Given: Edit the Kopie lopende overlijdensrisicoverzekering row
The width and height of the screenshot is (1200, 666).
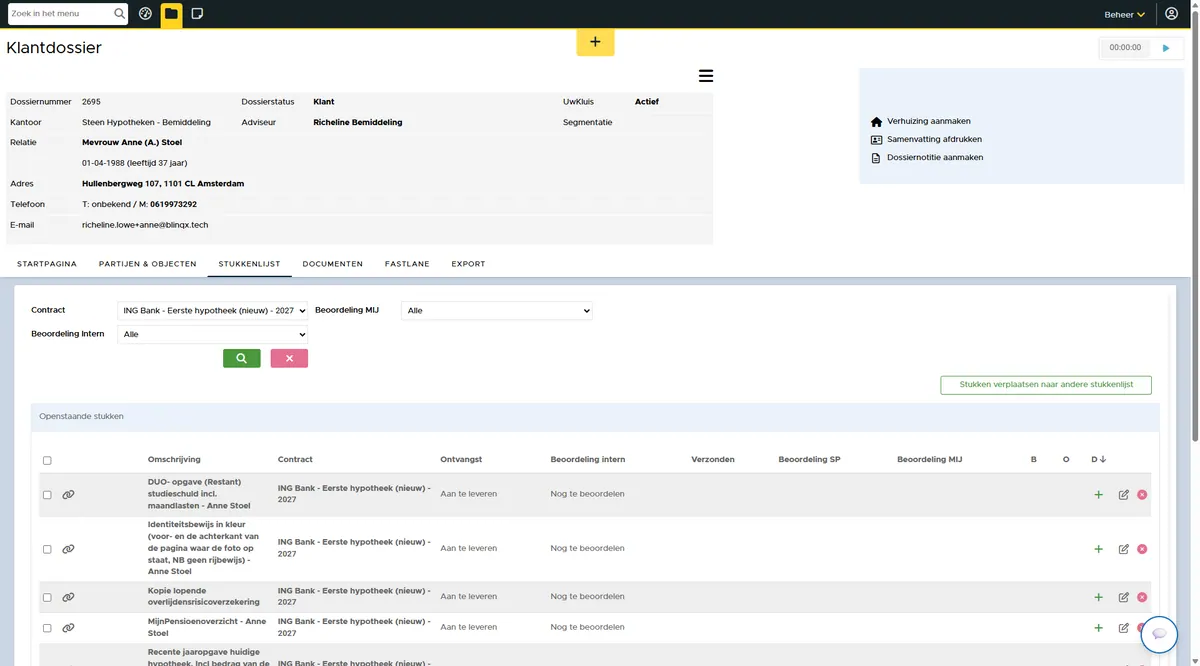Looking at the screenshot, I should point(1124,597).
